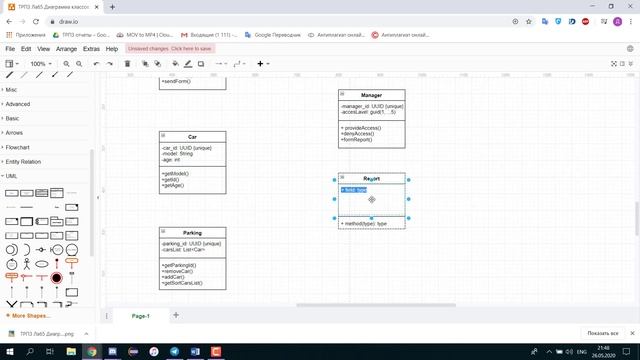
Task: Open Telegram from the taskbar
Action: [174, 351]
